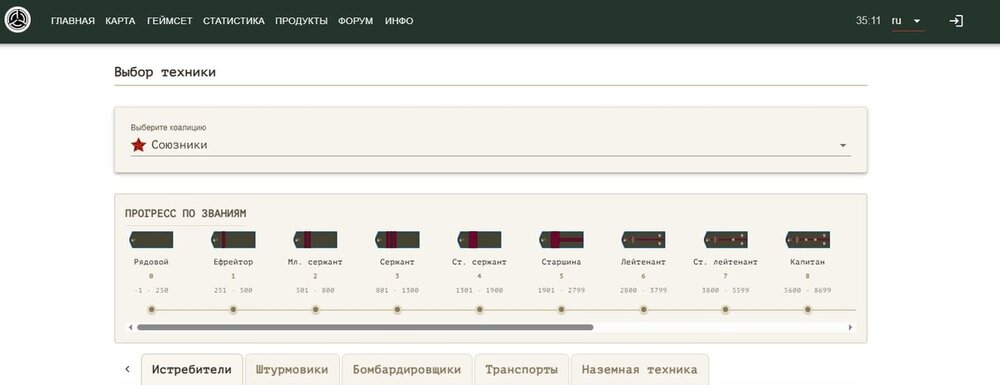Image resolution: width=1000 pixels, height=385 pixels.
Task: Click the scrollbar left arrow
Action: coord(131,327)
